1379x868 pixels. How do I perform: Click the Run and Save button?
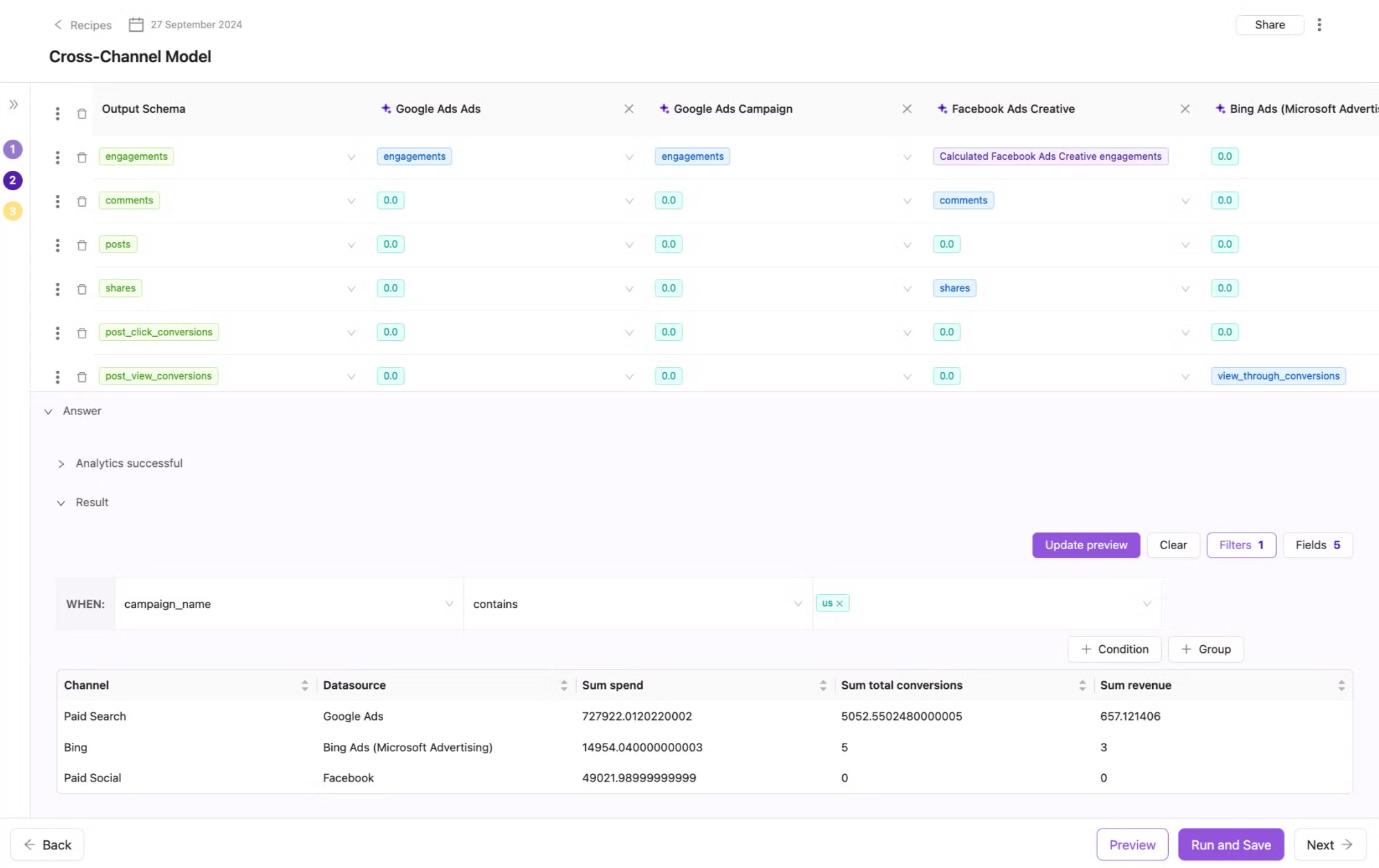pos(1230,844)
